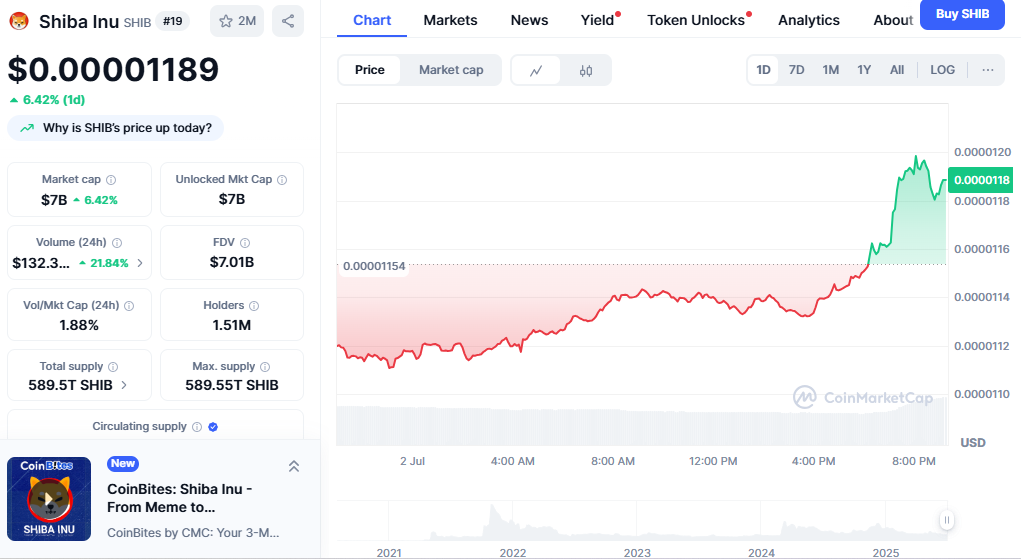Screen dimensions: 1021x559
Task: Show Circulating supply info icon
Action: (197, 427)
